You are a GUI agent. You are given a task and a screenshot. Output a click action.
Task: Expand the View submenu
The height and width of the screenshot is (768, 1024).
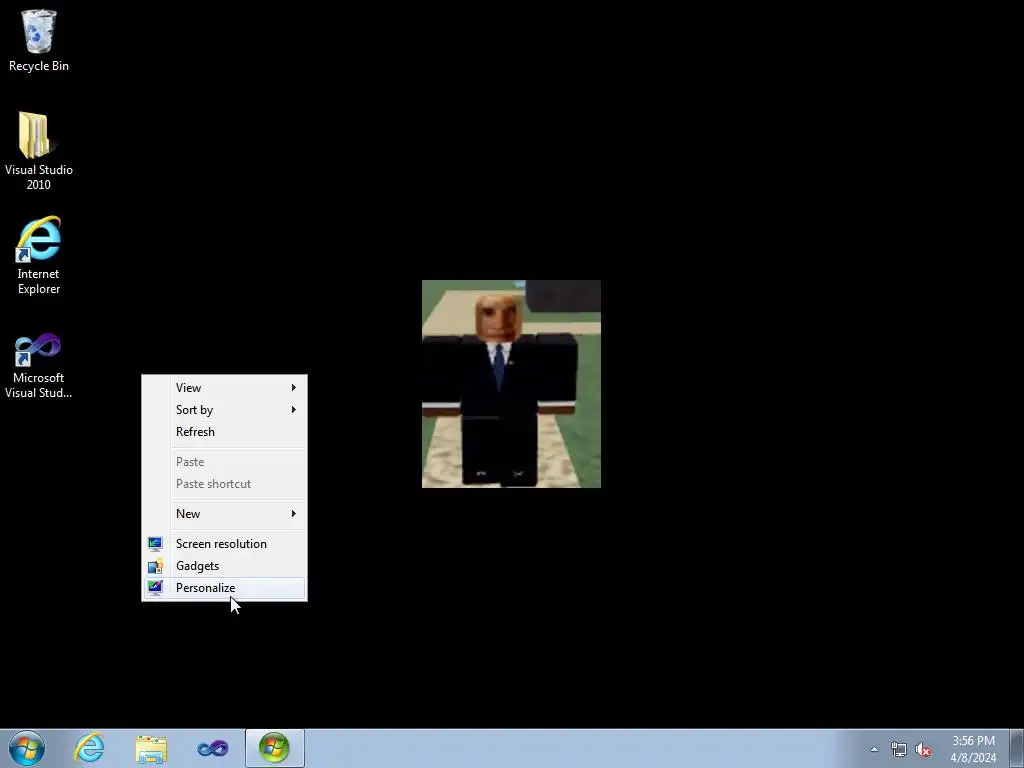pos(224,388)
